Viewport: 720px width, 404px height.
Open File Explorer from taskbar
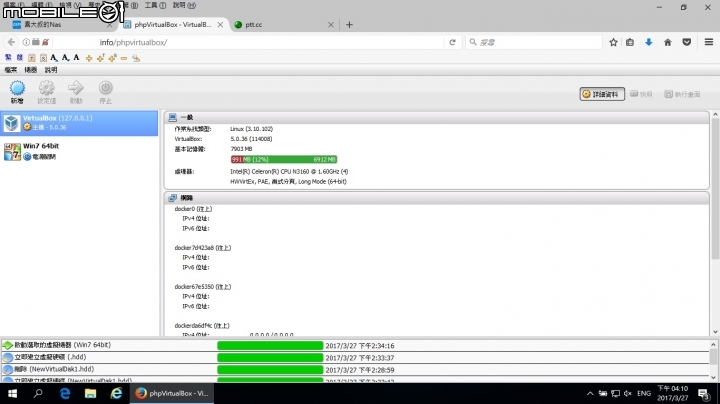(x=90, y=393)
